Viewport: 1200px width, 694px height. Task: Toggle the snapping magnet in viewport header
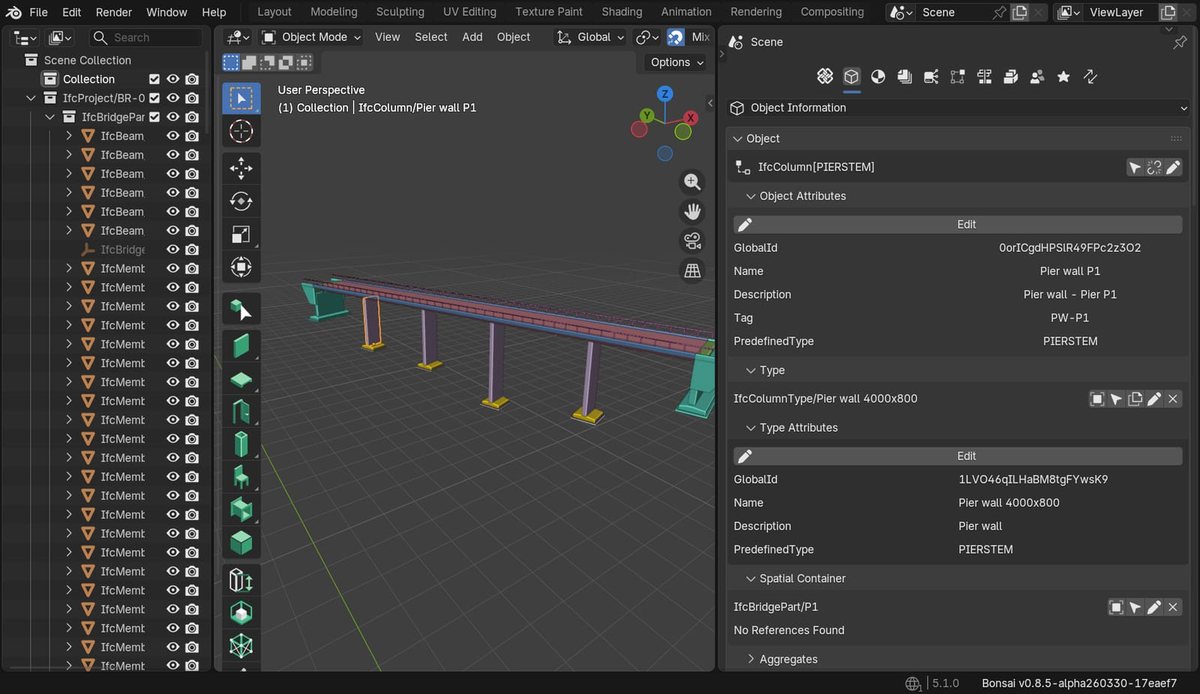(675, 37)
